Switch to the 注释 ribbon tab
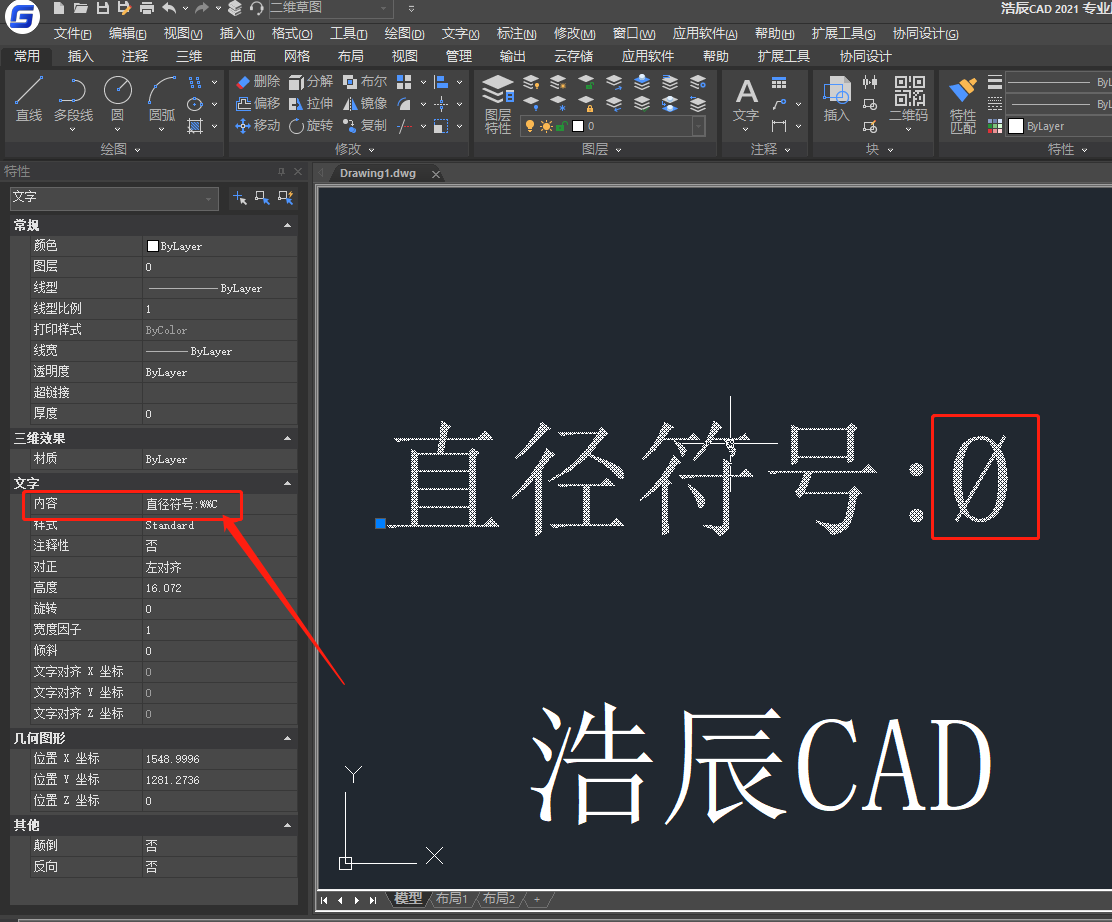 click(x=135, y=56)
